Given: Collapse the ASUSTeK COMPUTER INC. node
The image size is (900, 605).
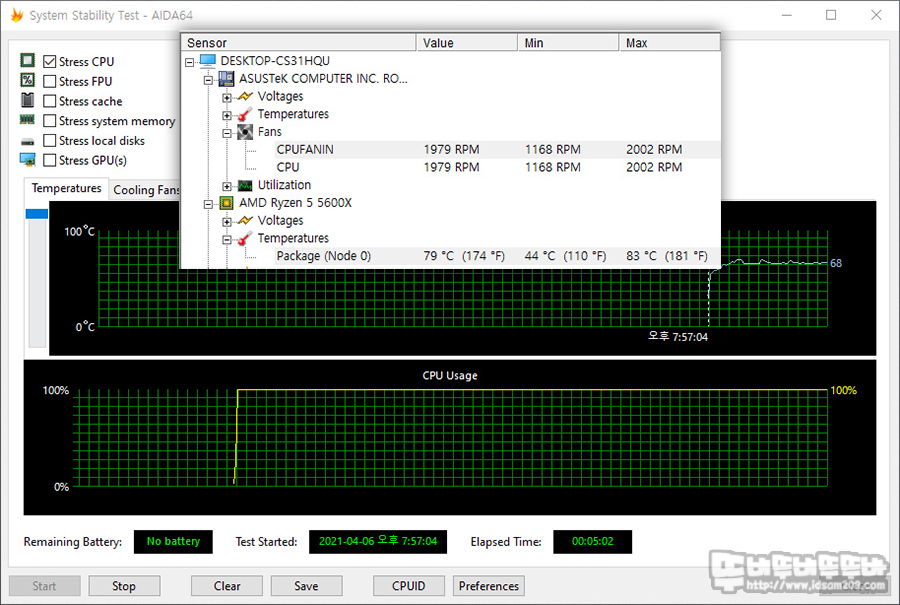Looking at the screenshot, I should [x=208, y=79].
